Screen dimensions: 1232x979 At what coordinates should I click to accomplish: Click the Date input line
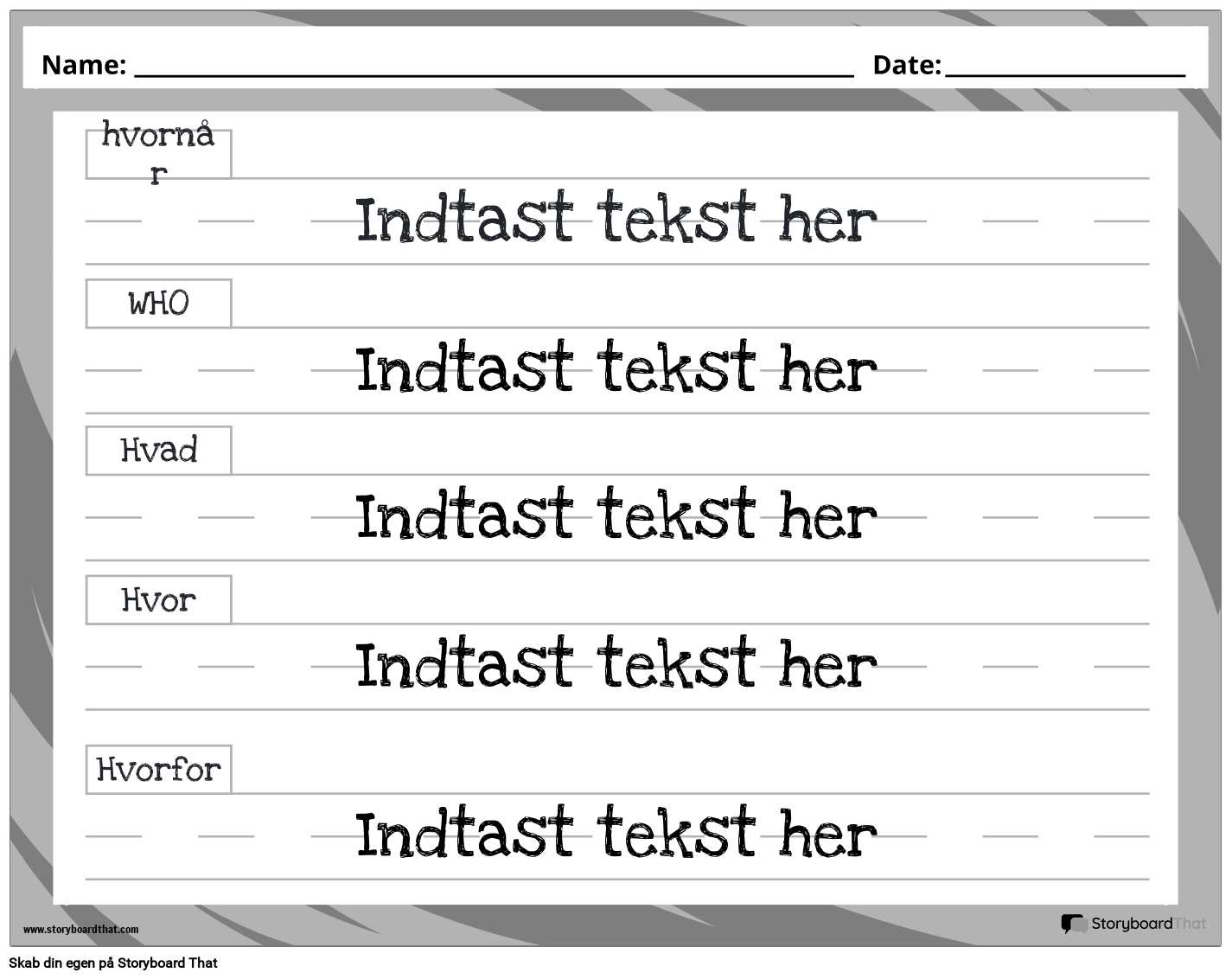point(1064,67)
